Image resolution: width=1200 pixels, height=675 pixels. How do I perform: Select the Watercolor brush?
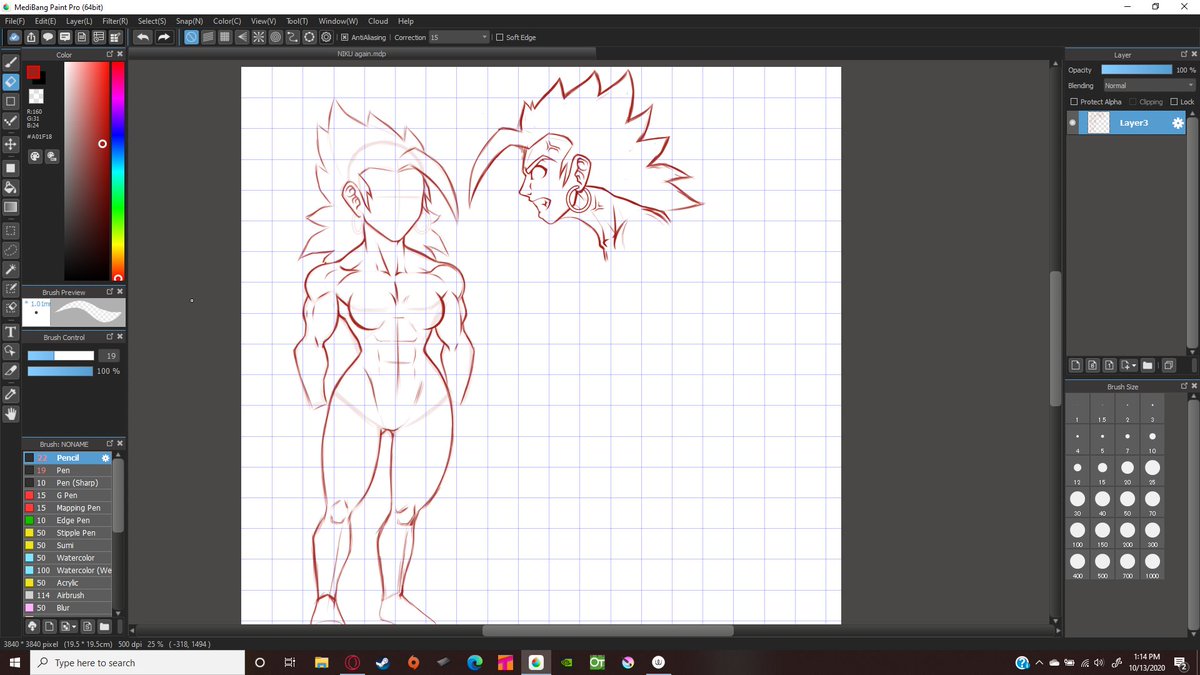point(68,557)
